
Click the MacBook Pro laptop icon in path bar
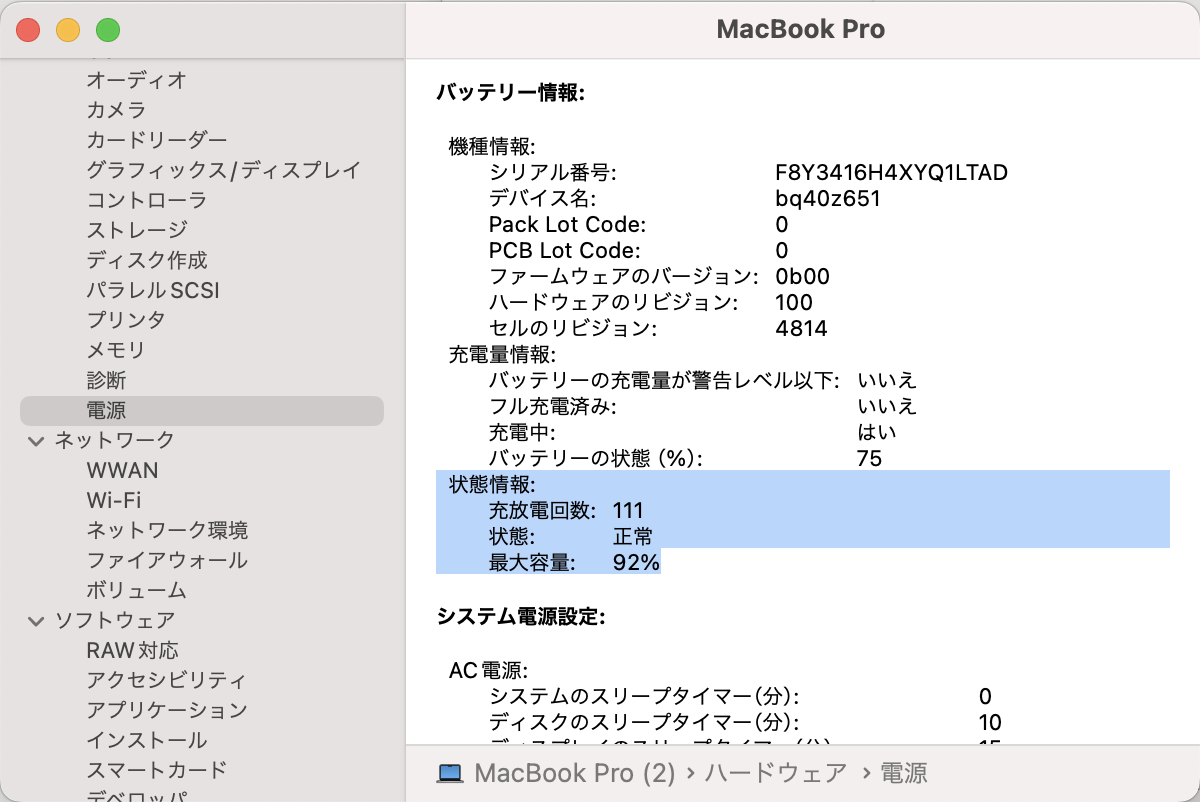(451, 773)
